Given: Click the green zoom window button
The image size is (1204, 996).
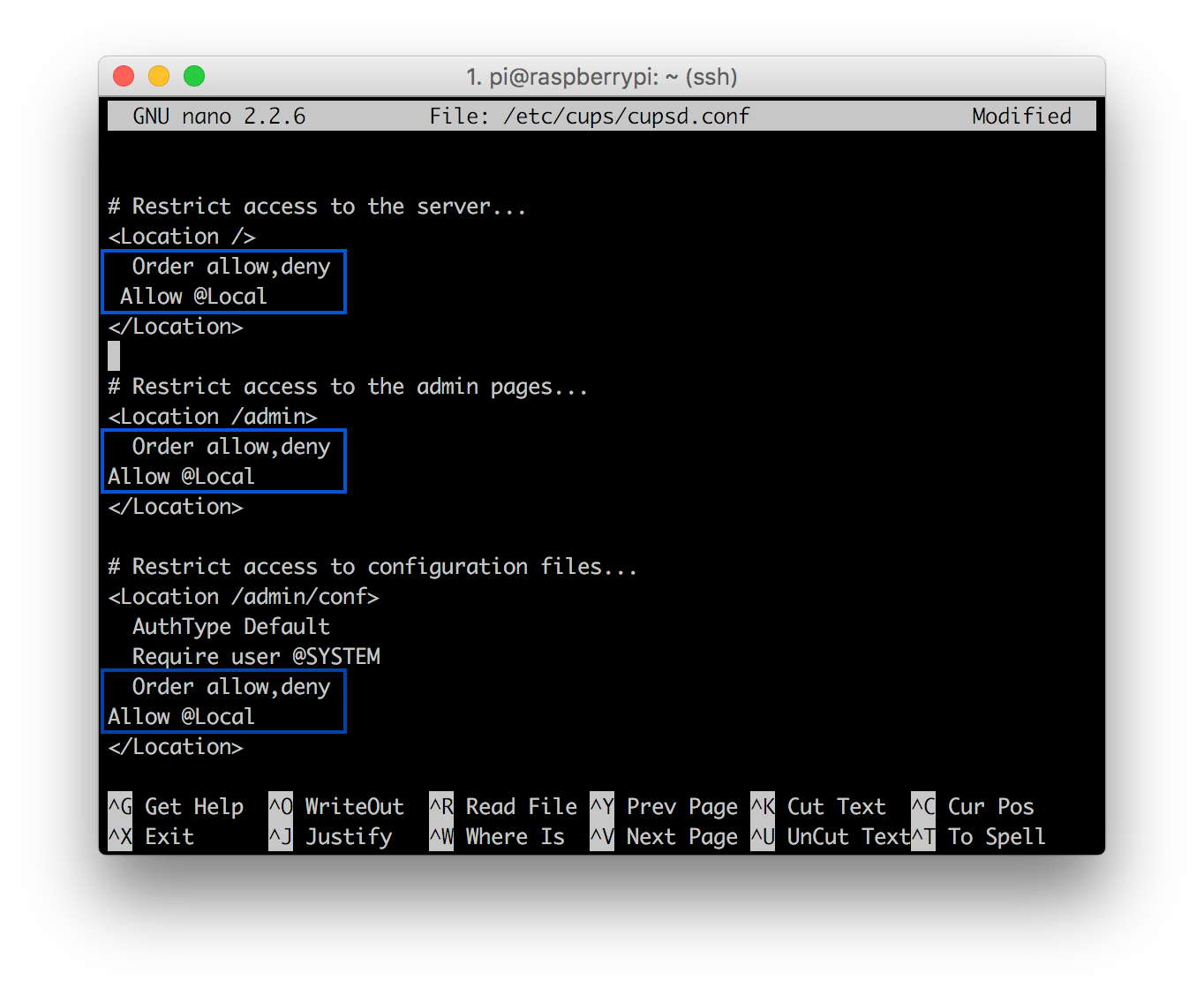Looking at the screenshot, I should 193,76.
